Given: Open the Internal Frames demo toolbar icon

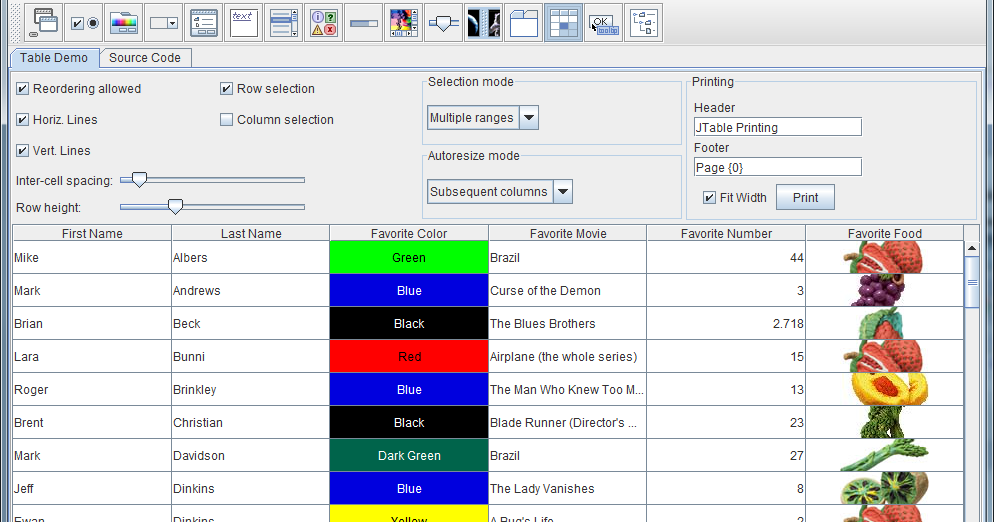Looking at the screenshot, I should (44, 23).
